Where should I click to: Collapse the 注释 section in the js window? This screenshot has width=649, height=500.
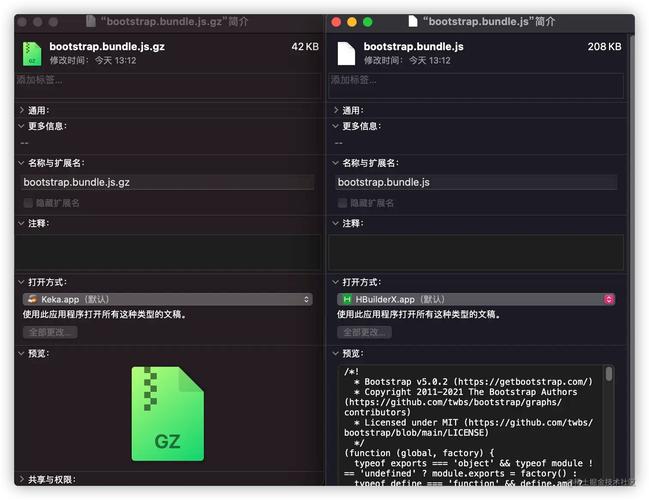pos(336,224)
